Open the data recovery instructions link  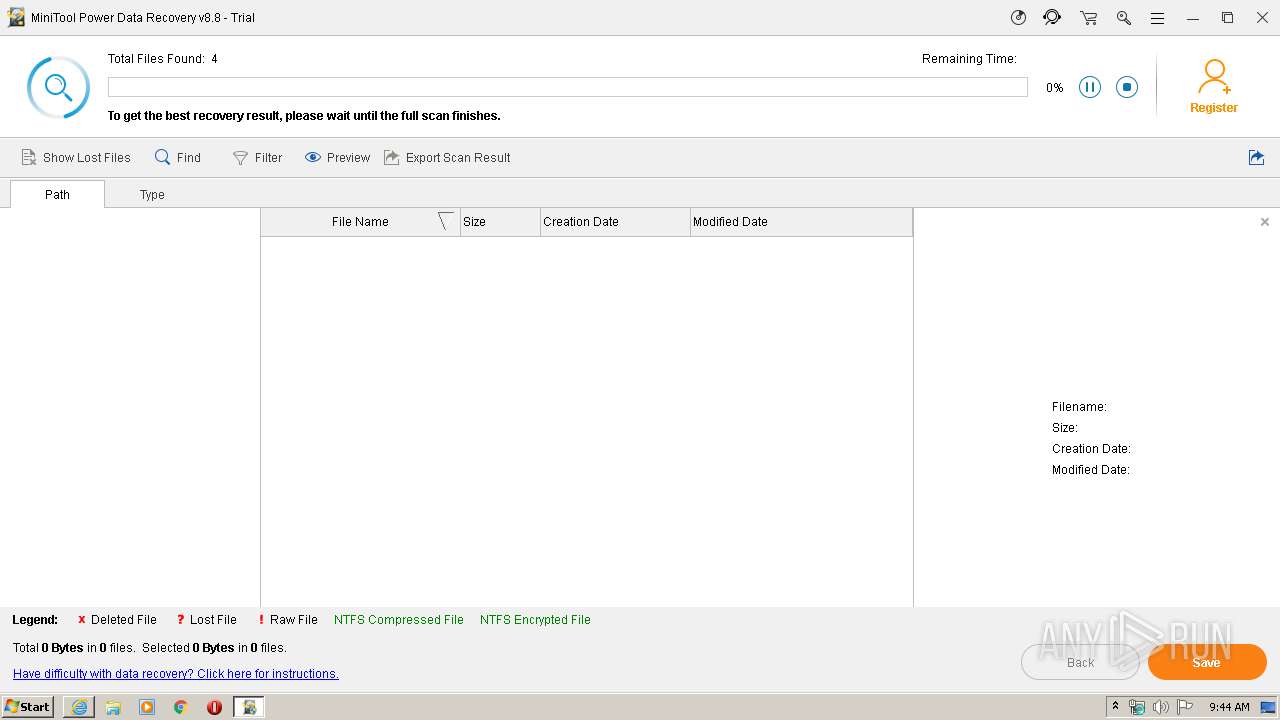pos(176,674)
